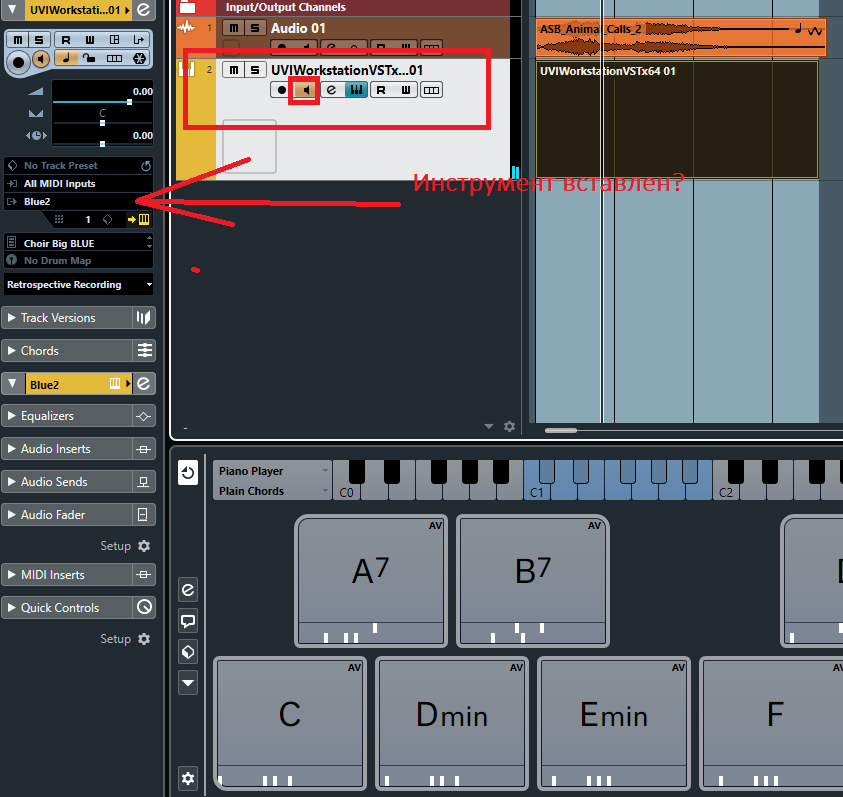Click the Equalizers bypass icon
843x797 pixels.
(144, 416)
